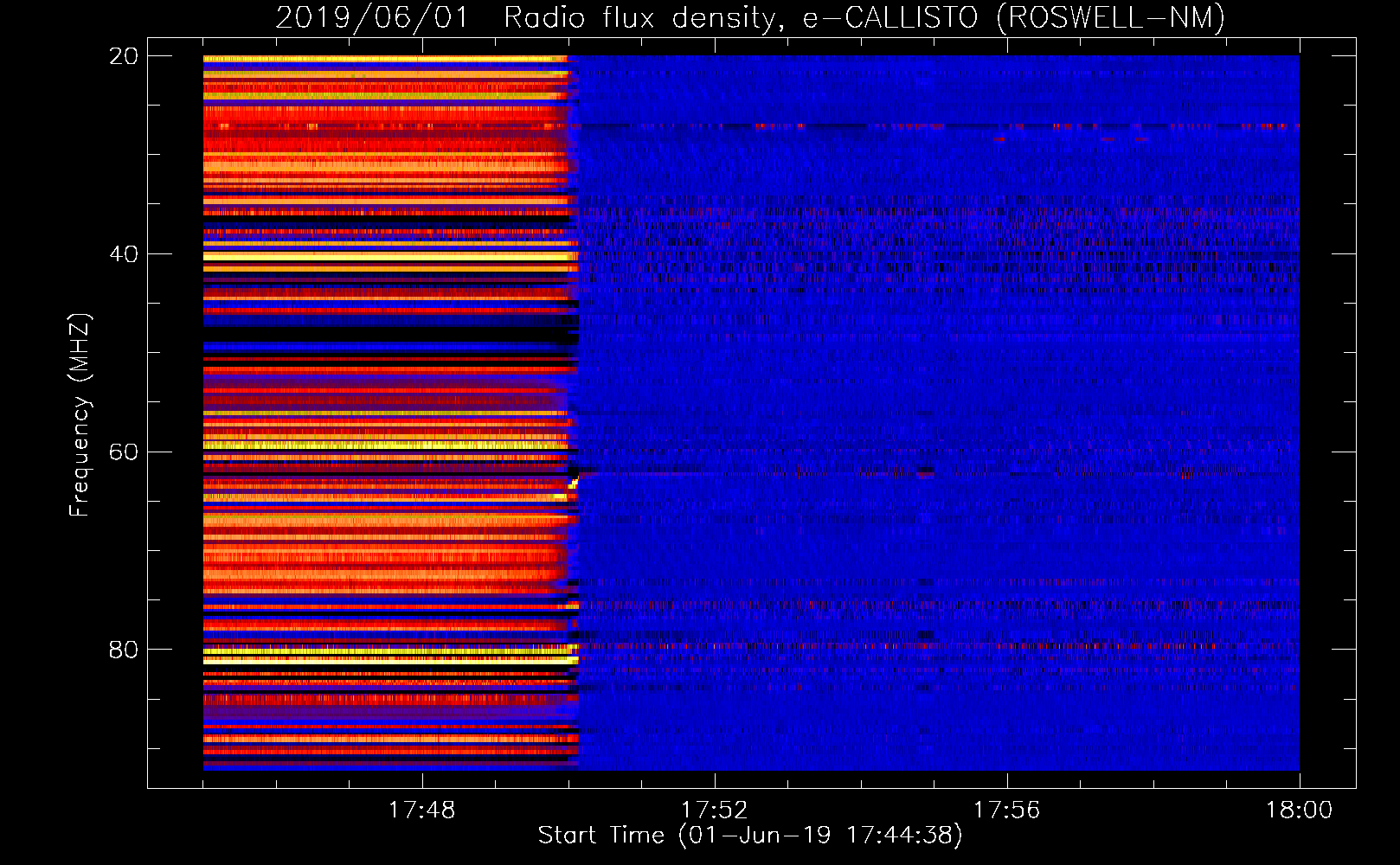The image size is (1400, 865).
Task: Click the bright yellow burst spot near 63 MHz
Action: point(573,484)
